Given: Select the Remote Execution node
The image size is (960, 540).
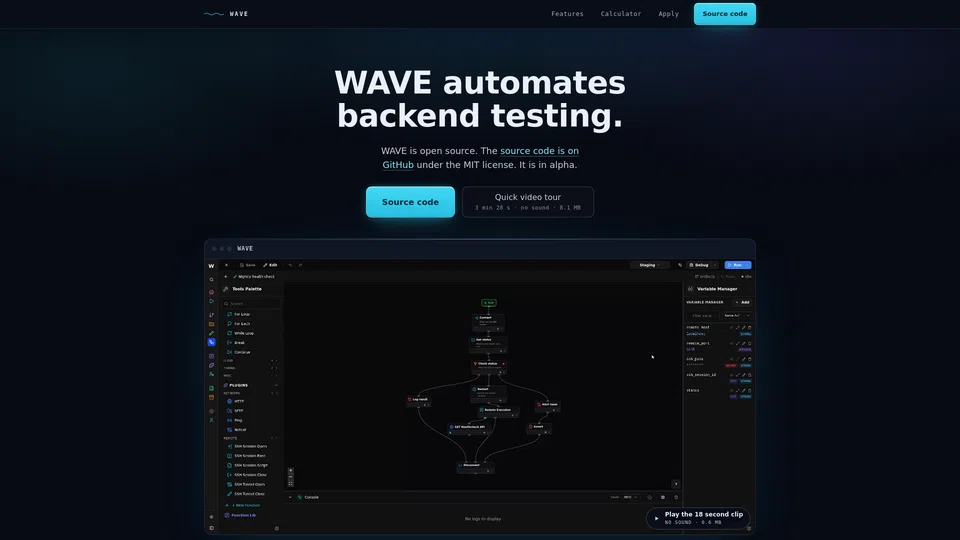Looking at the screenshot, I should click(498, 412).
